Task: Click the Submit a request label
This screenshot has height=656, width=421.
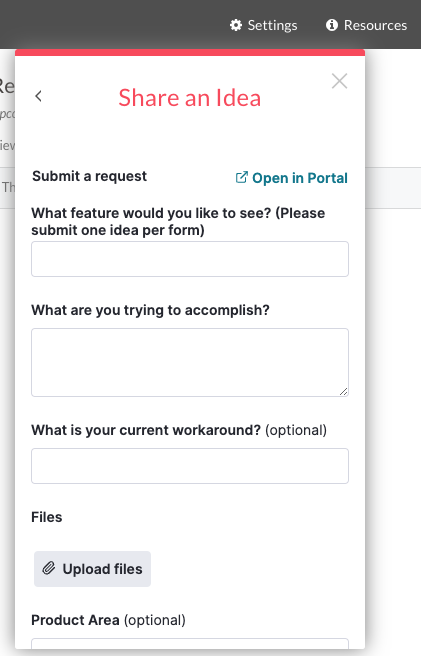Action: (x=90, y=176)
